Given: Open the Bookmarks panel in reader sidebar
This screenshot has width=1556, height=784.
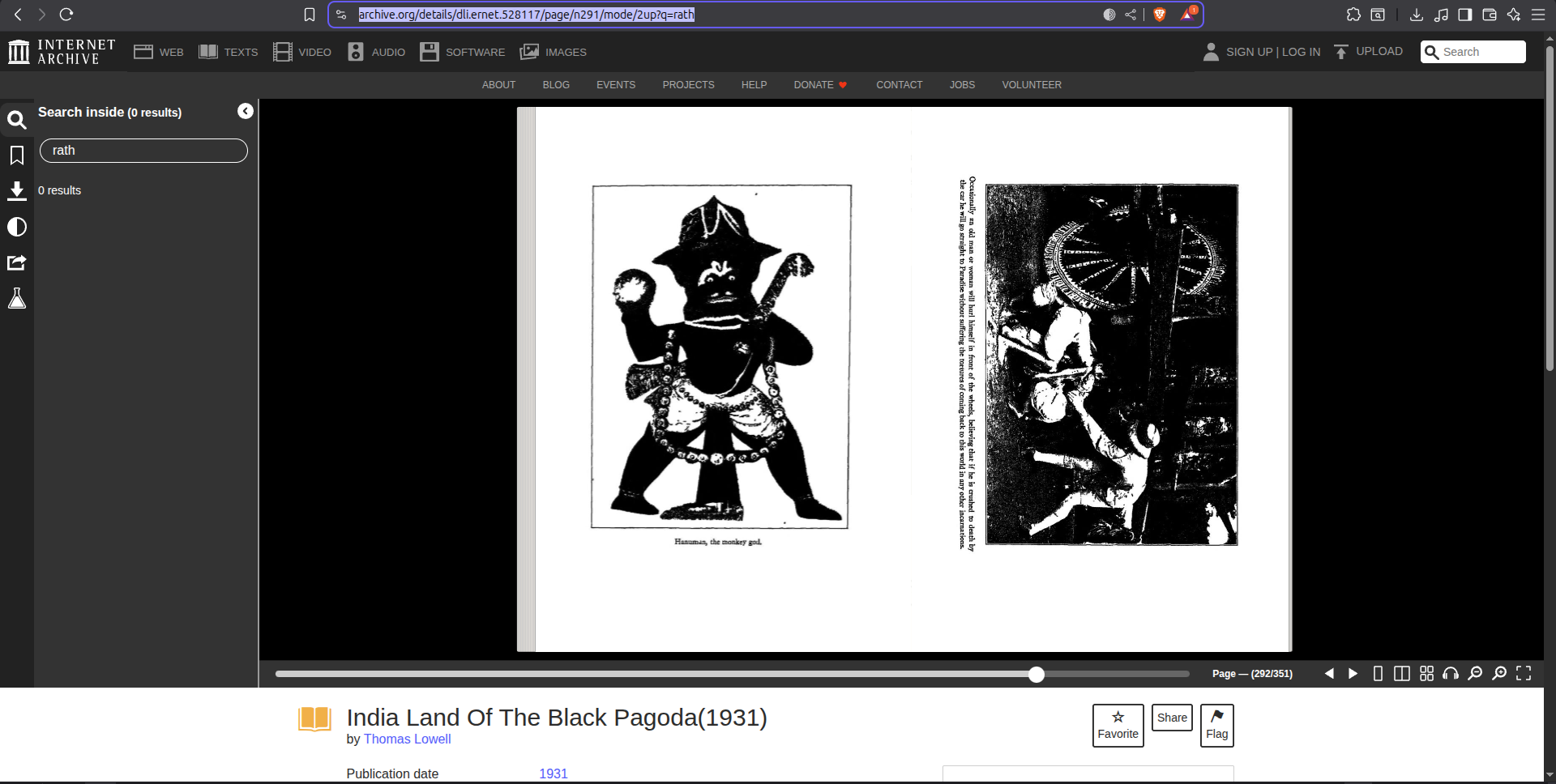Looking at the screenshot, I should [17, 156].
